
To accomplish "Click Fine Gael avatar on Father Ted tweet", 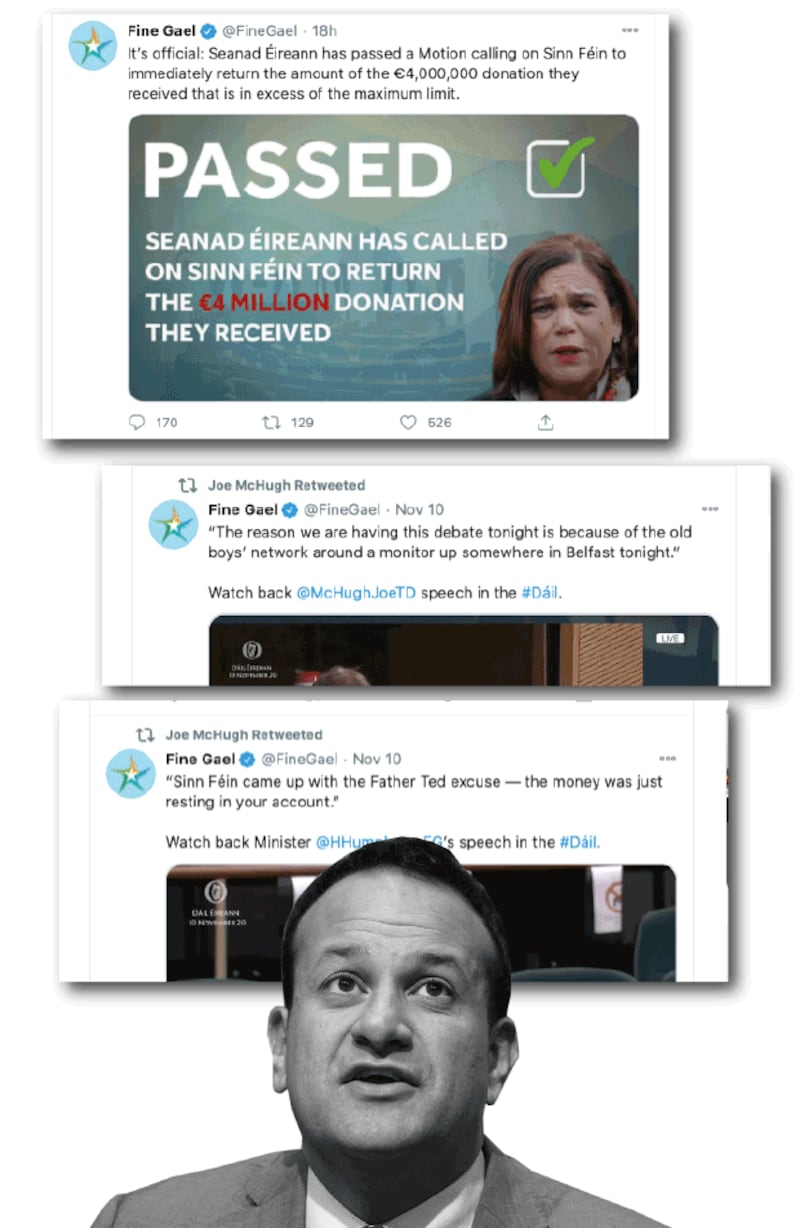I will (131, 774).
